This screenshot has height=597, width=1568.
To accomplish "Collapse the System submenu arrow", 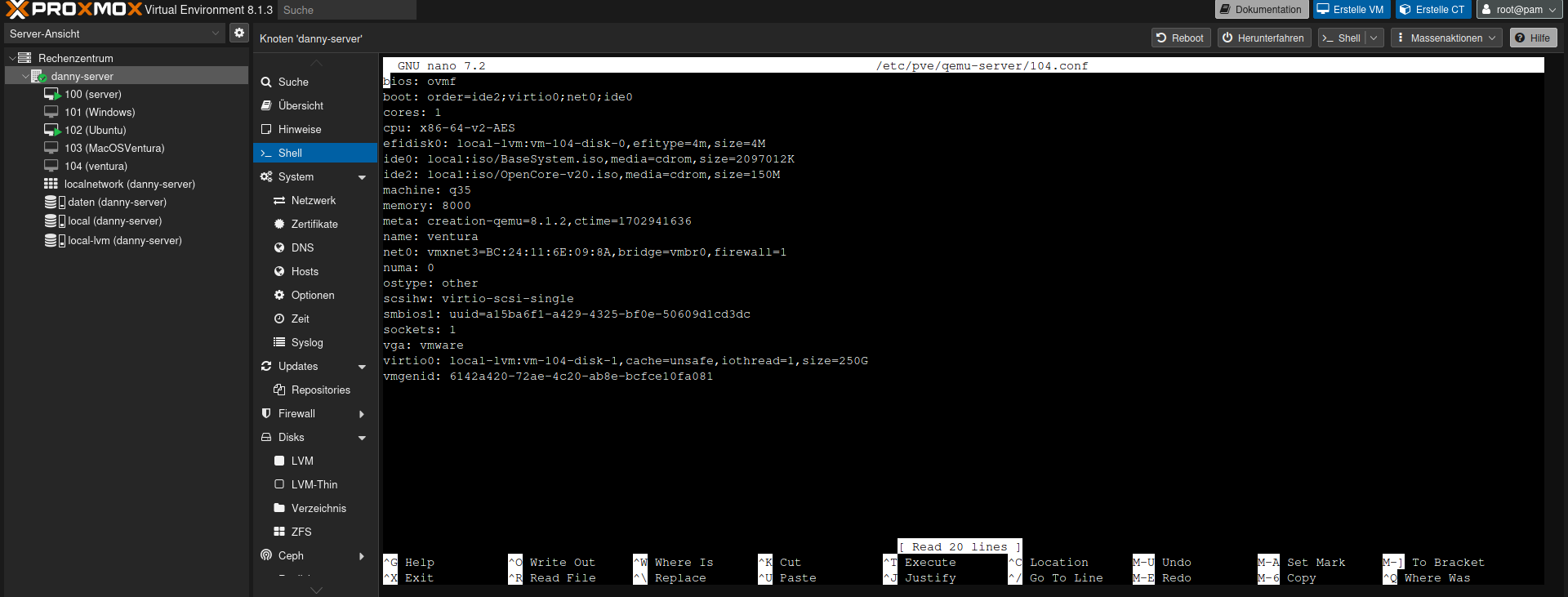I will (362, 177).
